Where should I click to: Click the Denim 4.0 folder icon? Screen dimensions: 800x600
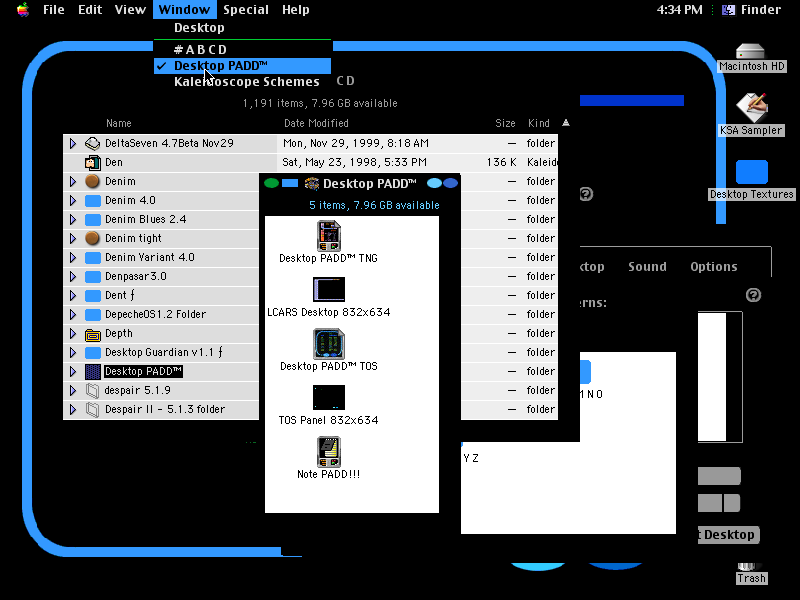click(x=92, y=201)
